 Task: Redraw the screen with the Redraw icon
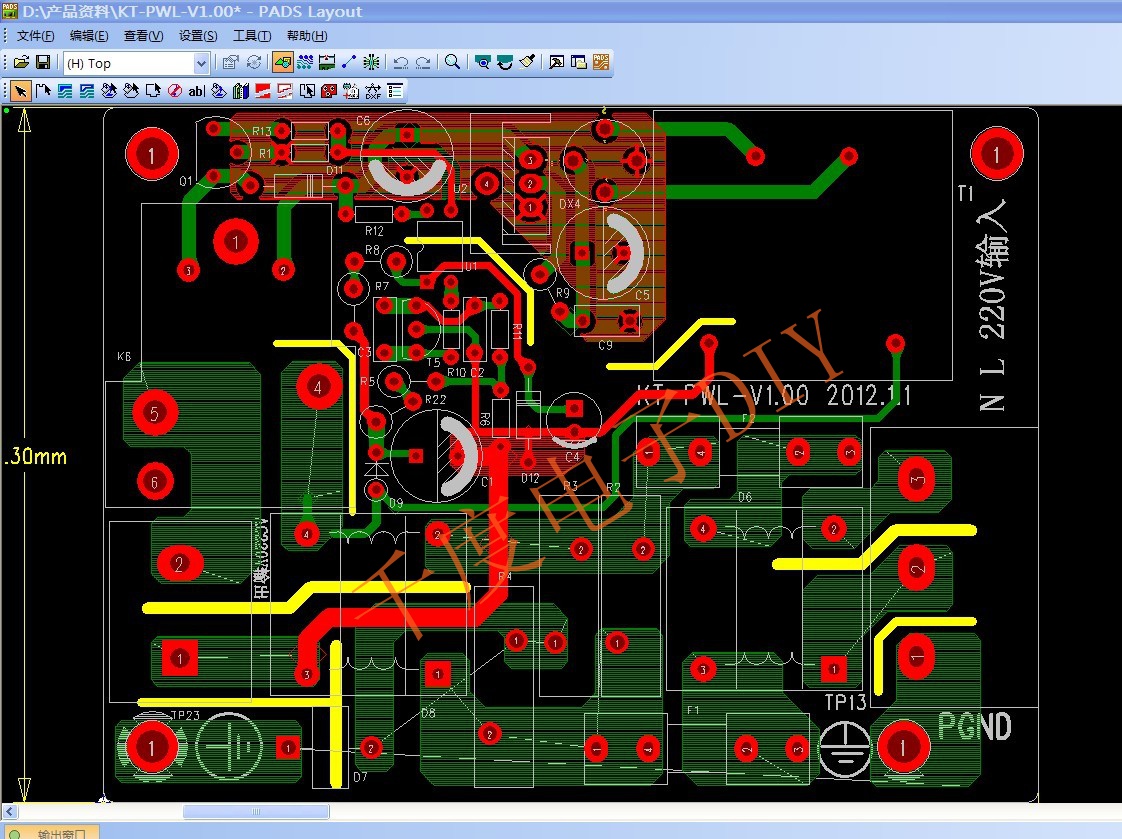point(504,62)
